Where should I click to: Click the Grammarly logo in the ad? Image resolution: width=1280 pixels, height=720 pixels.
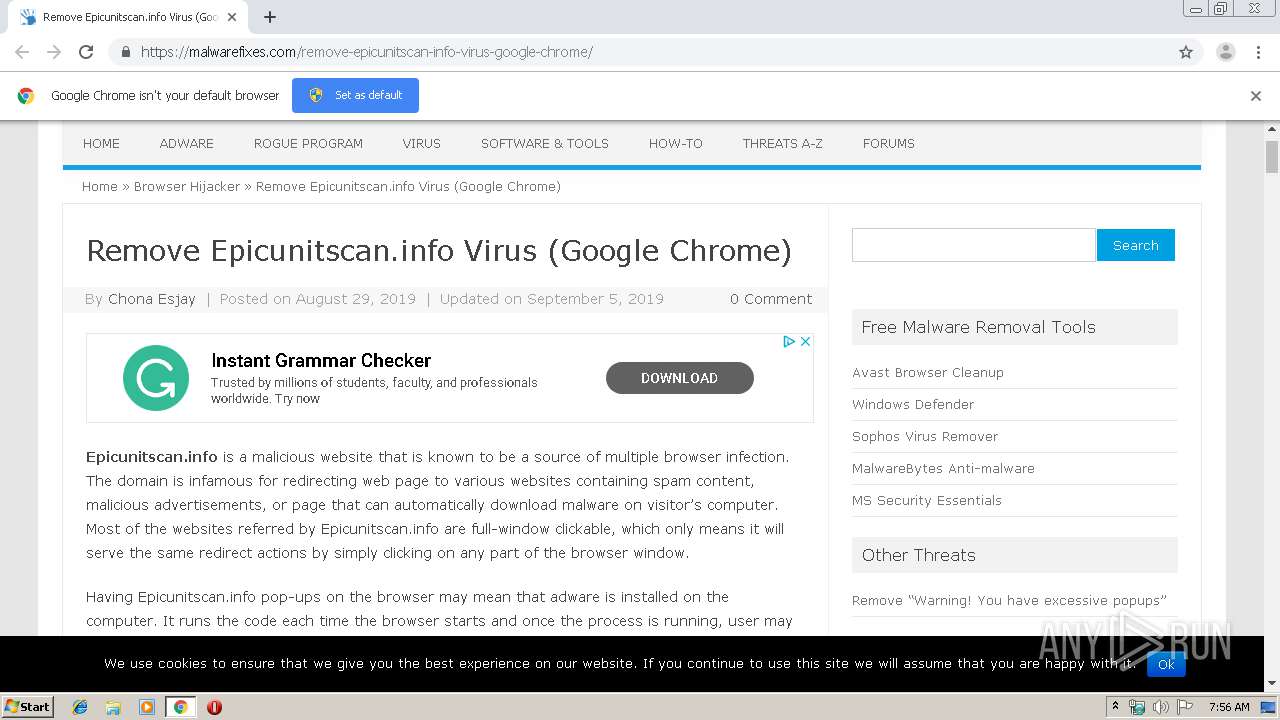(156, 378)
